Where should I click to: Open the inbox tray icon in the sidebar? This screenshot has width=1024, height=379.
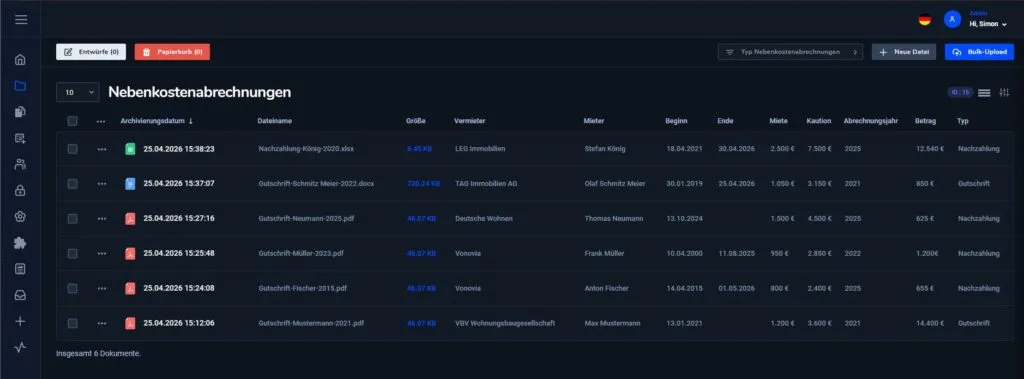pos(20,295)
